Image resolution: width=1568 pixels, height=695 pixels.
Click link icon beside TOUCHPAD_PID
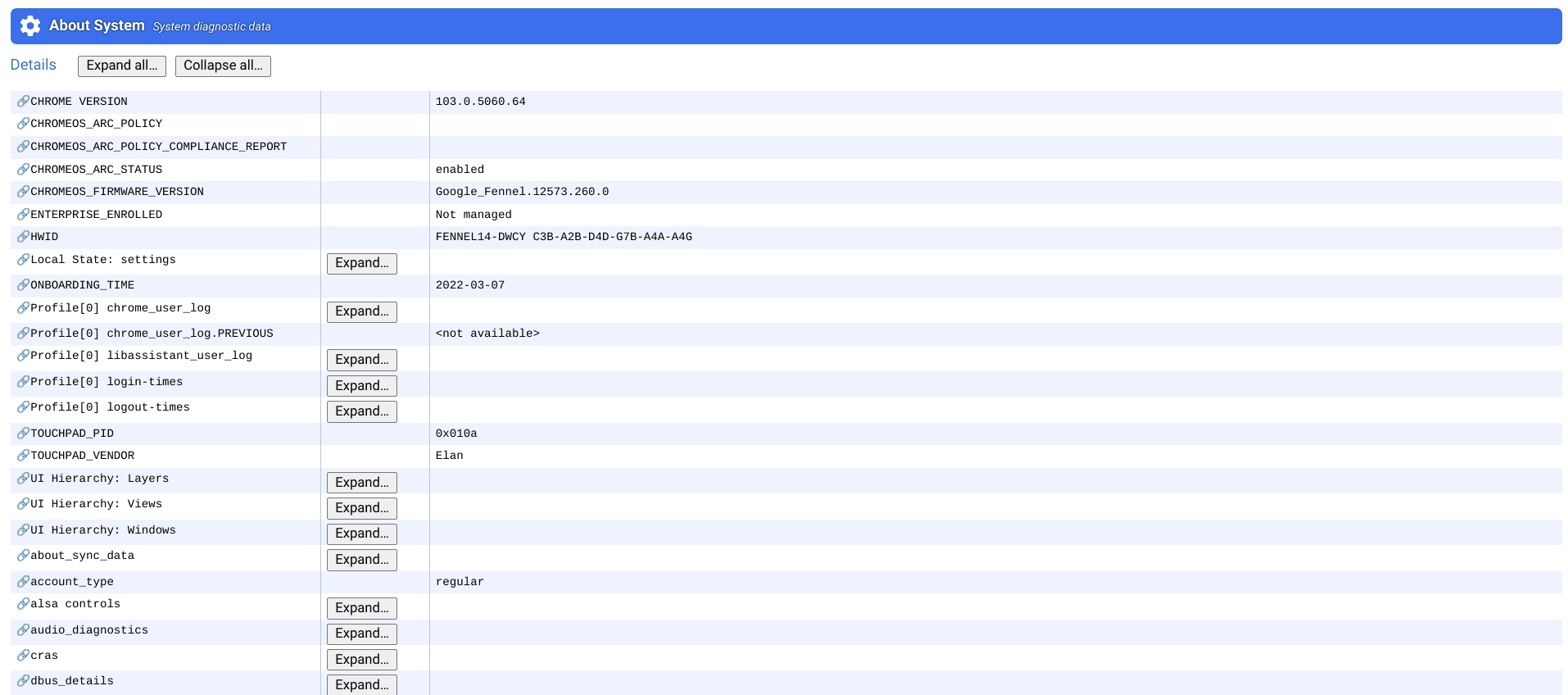pos(23,433)
